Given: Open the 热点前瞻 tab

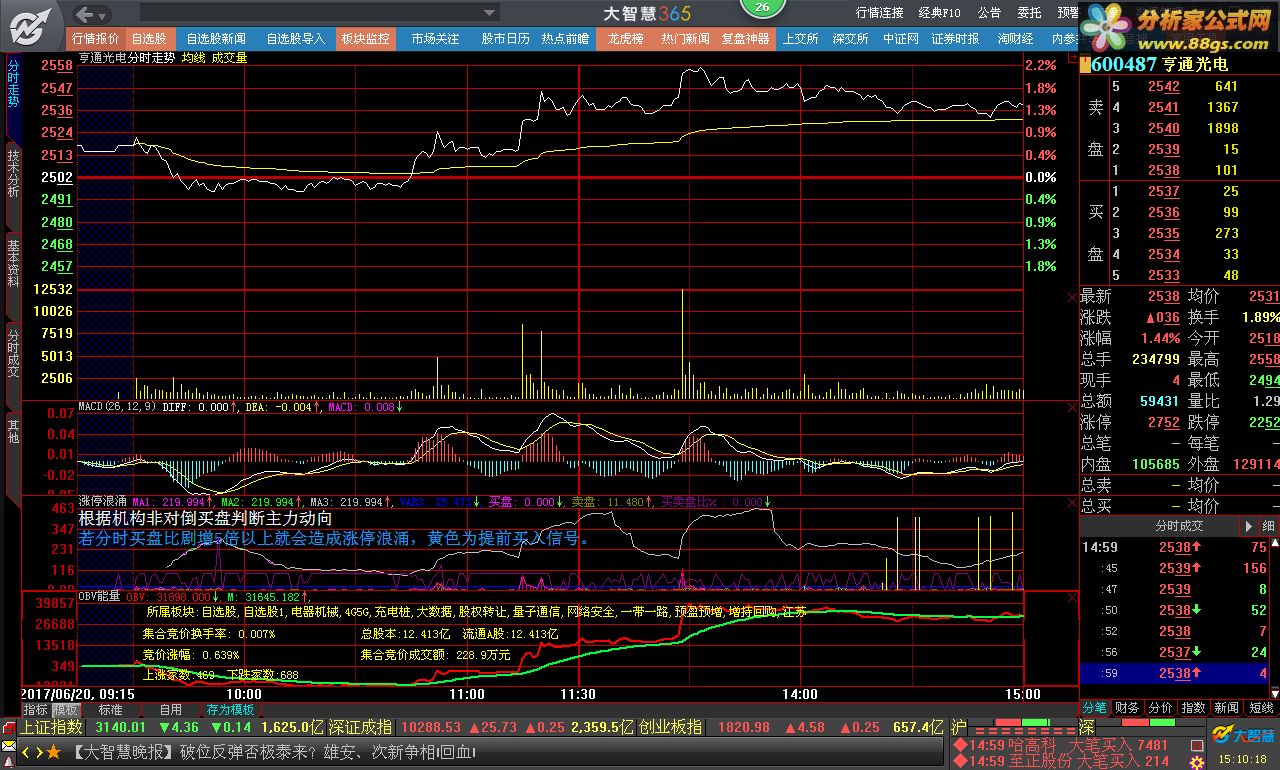Looking at the screenshot, I should coord(565,39).
